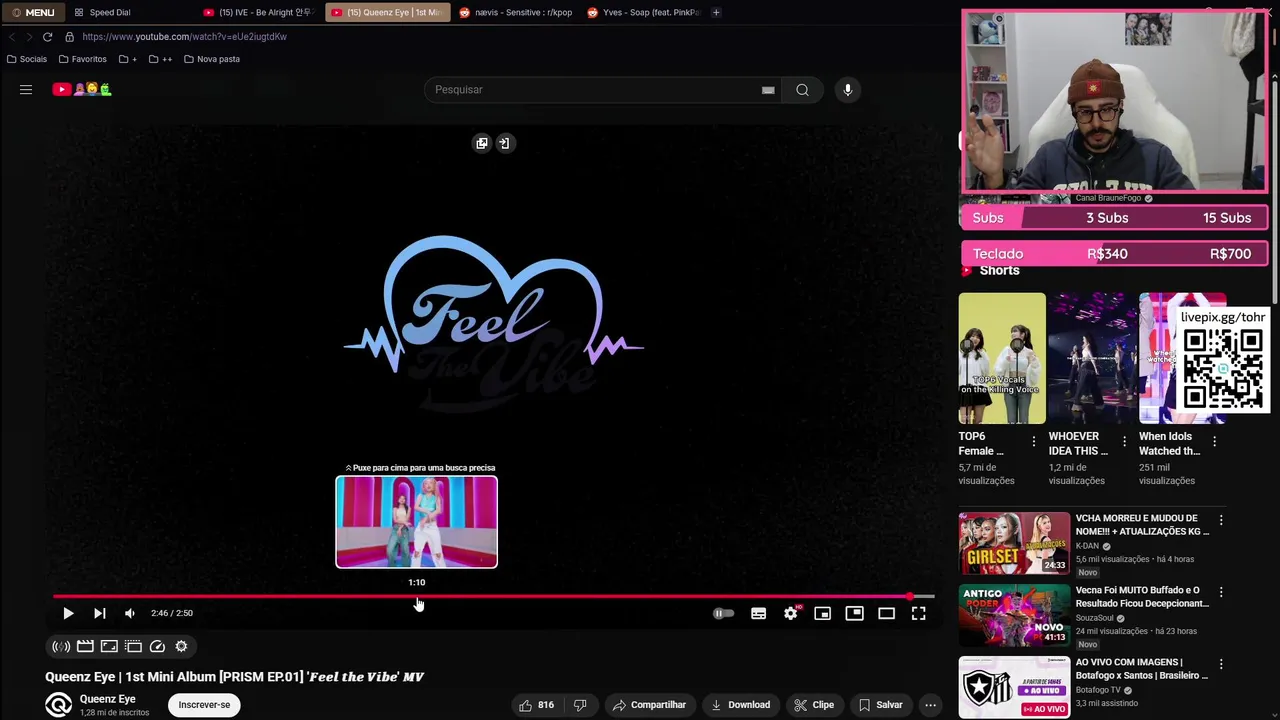
Task: Click the pop-out window icon above video
Action: tap(482, 143)
